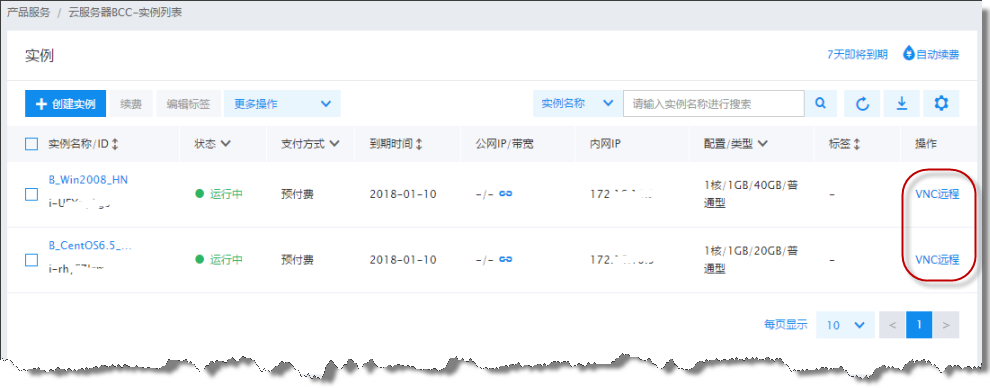Open the 自动续费 link

click(x=938, y=54)
